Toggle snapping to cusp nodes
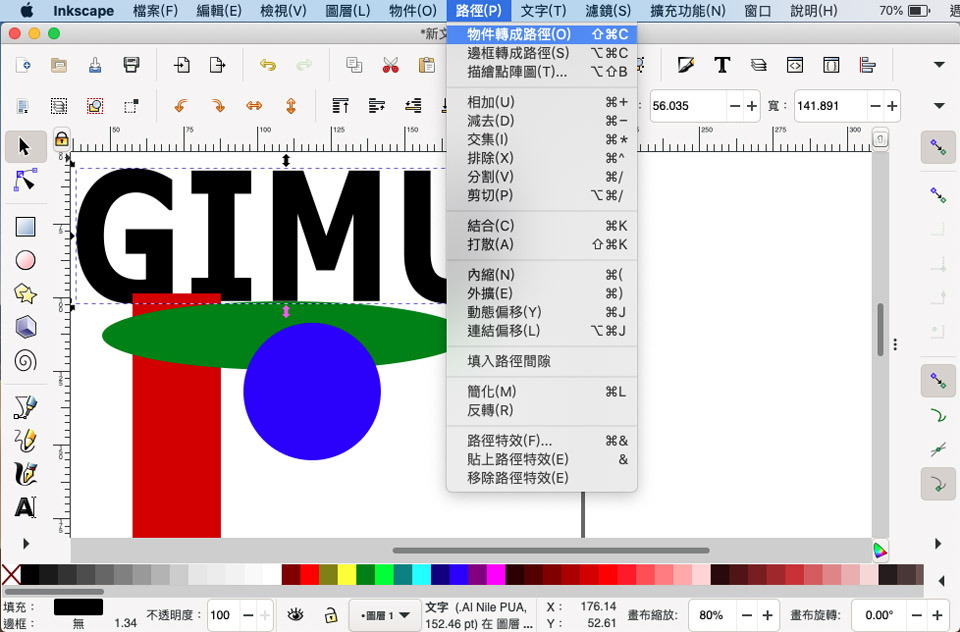 (x=938, y=484)
